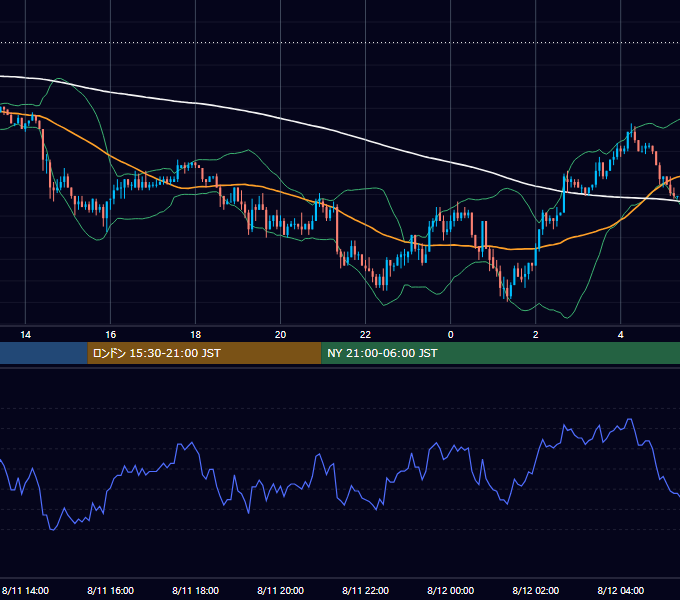The image size is (680, 600).
Task: Click the 20 hour label on chart axis
Action: (281, 335)
